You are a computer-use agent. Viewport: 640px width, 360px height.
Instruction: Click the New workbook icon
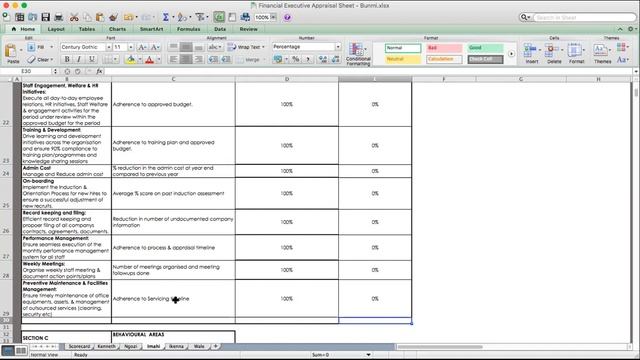(6, 17)
